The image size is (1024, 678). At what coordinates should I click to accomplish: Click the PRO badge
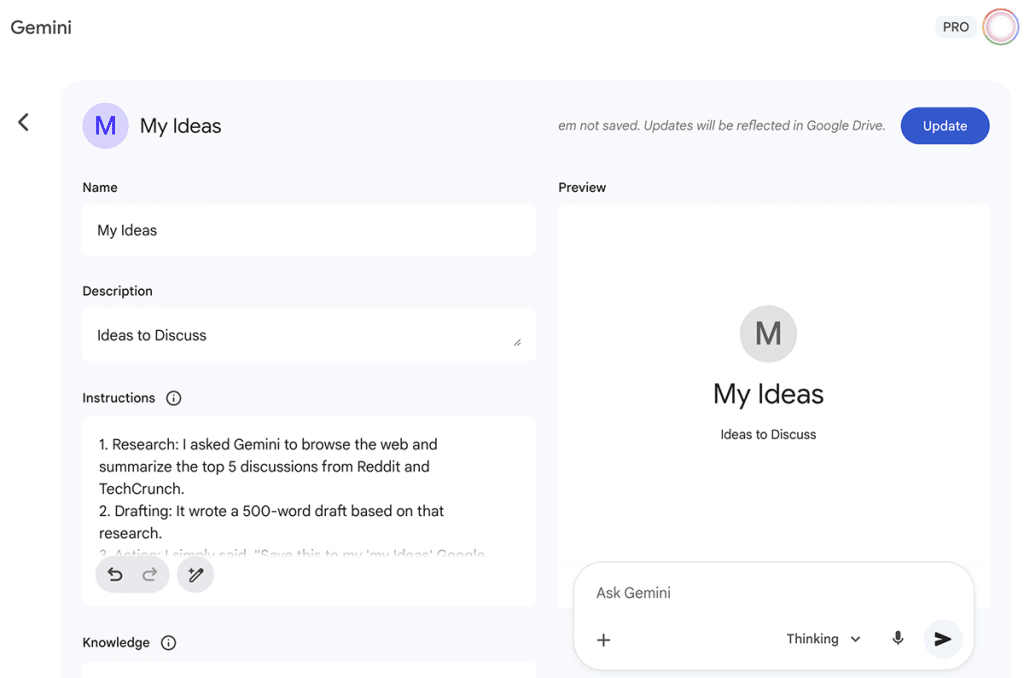(955, 27)
